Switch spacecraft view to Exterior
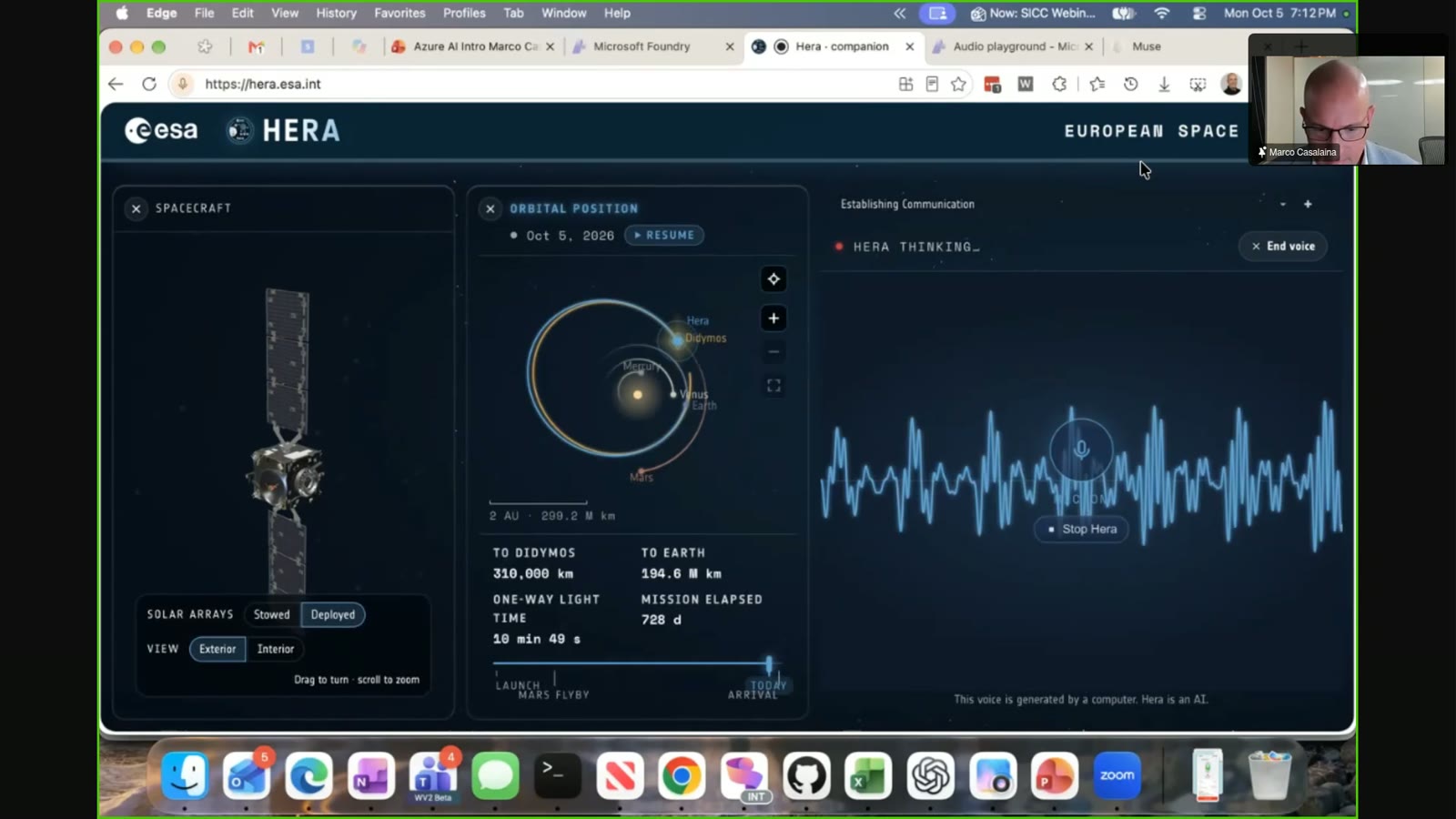Viewport: 1456px width, 819px height. click(217, 649)
